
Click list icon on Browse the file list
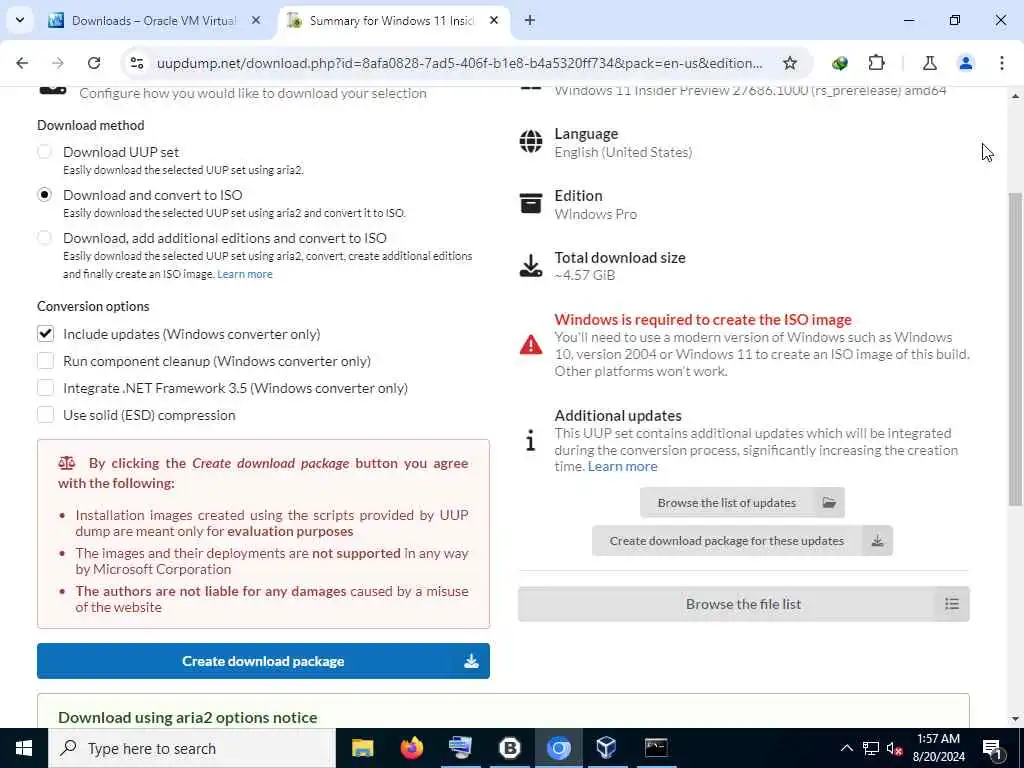point(952,604)
